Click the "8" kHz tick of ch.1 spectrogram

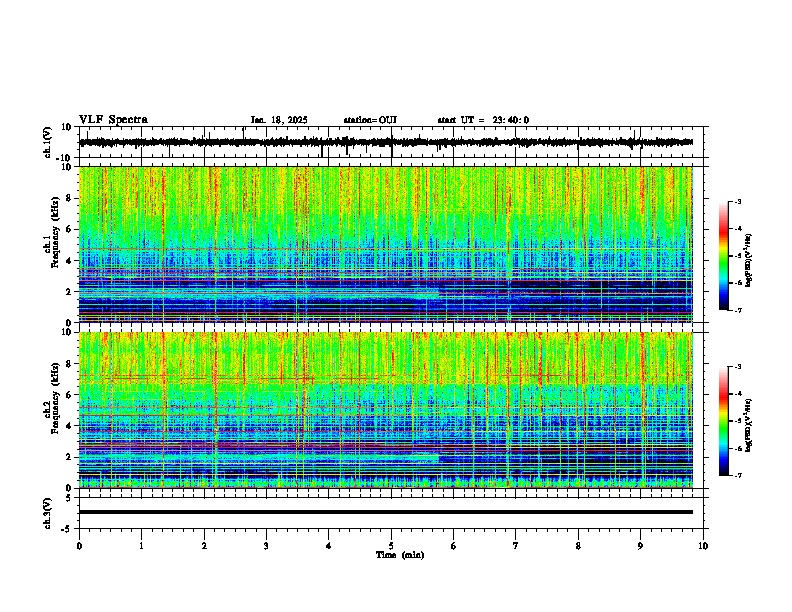70,198
